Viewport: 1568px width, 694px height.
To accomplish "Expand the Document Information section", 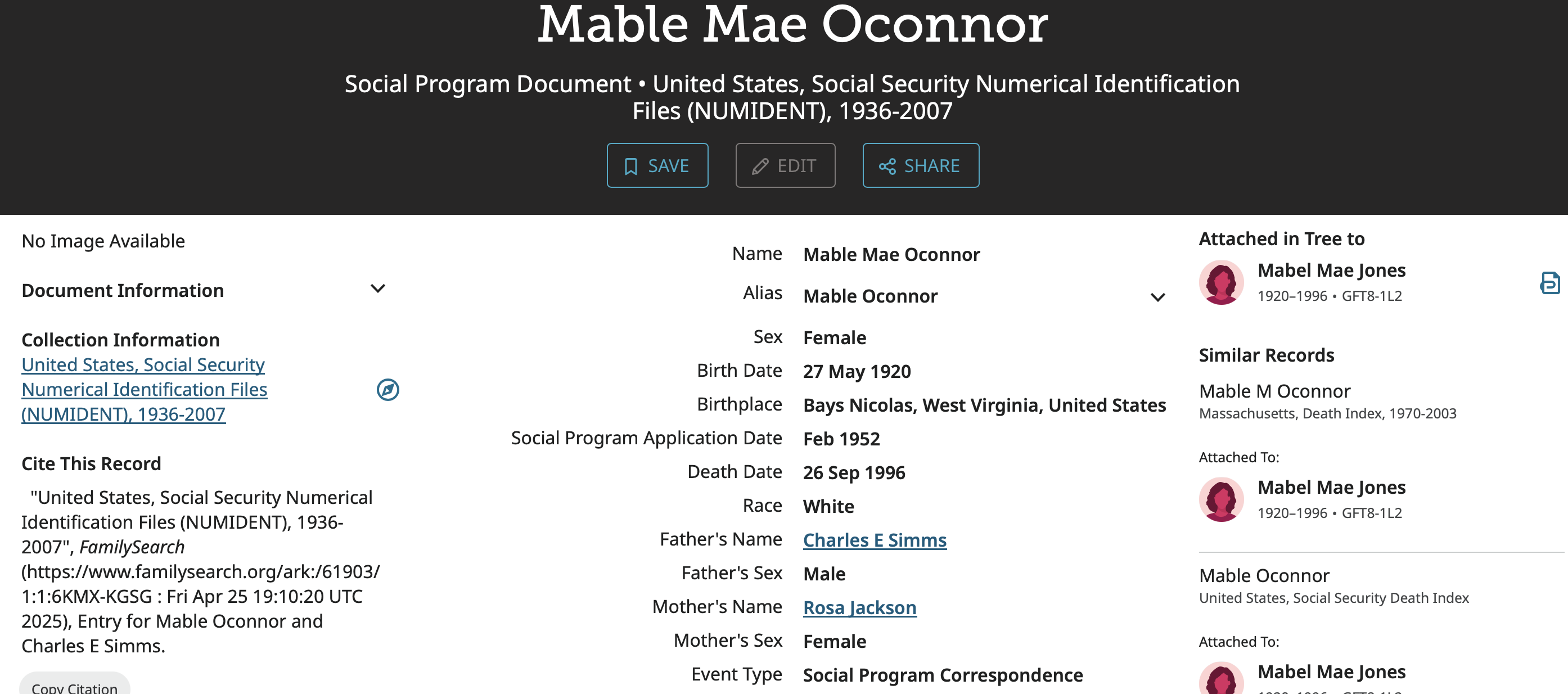I will (x=377, y=289).
